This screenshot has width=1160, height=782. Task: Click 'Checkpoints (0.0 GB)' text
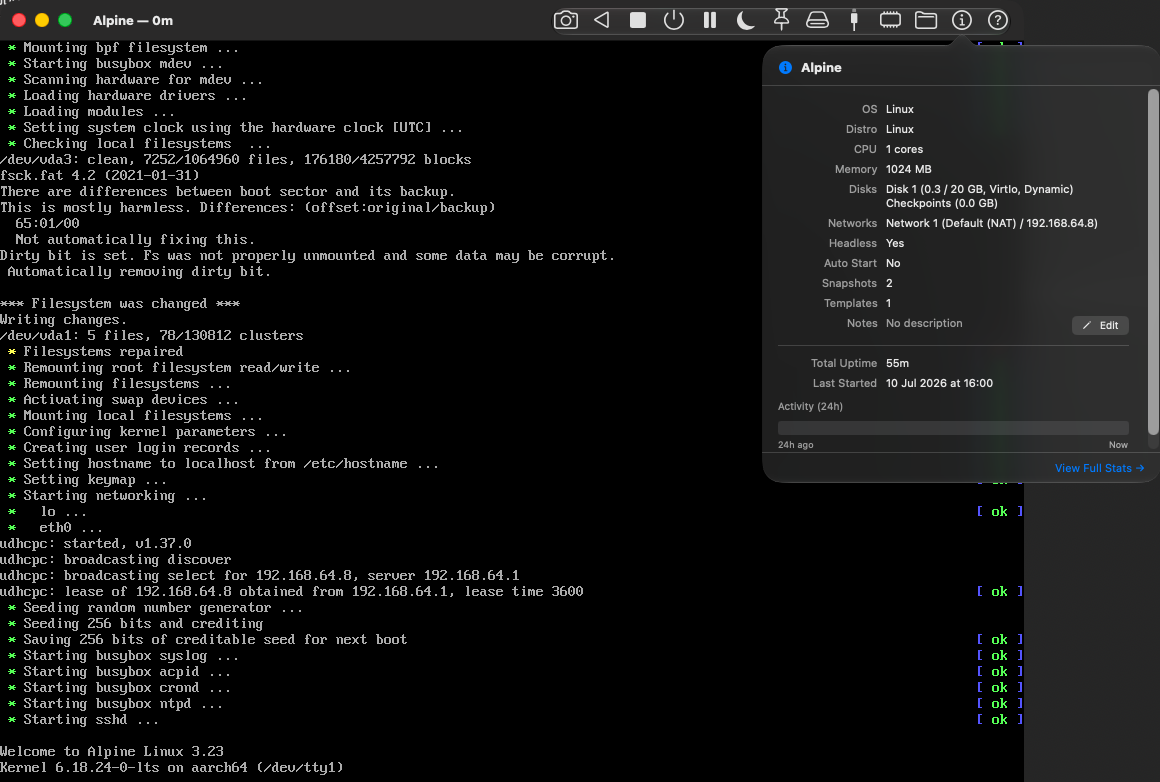tap(942, 203)
